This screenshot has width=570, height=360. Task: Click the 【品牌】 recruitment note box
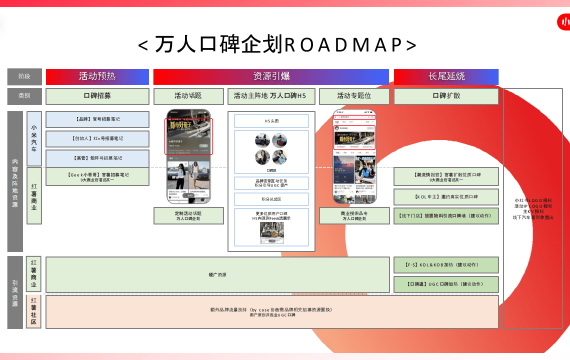pos(97,119)
